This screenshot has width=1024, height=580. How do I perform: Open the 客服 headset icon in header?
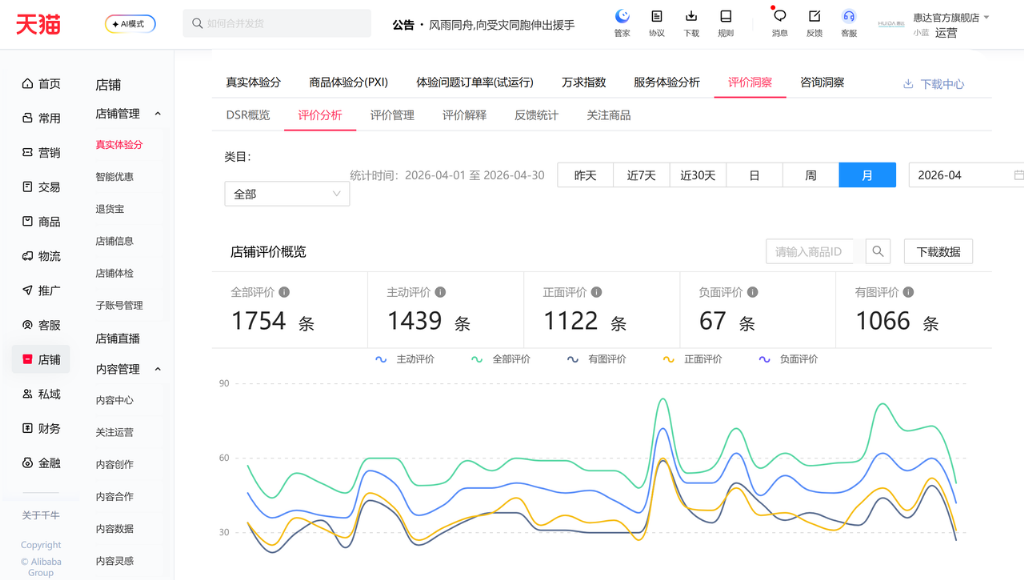849,23
